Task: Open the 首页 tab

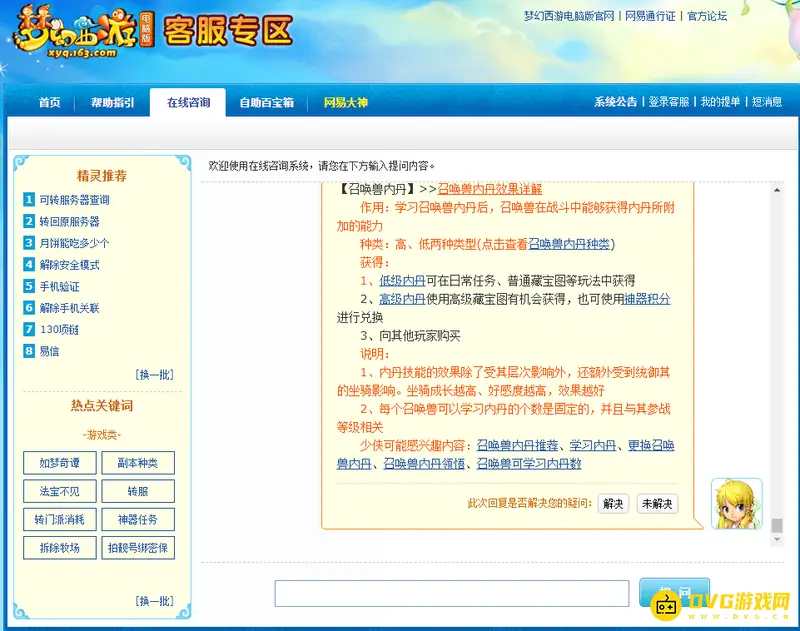Action: coord(49,103)
